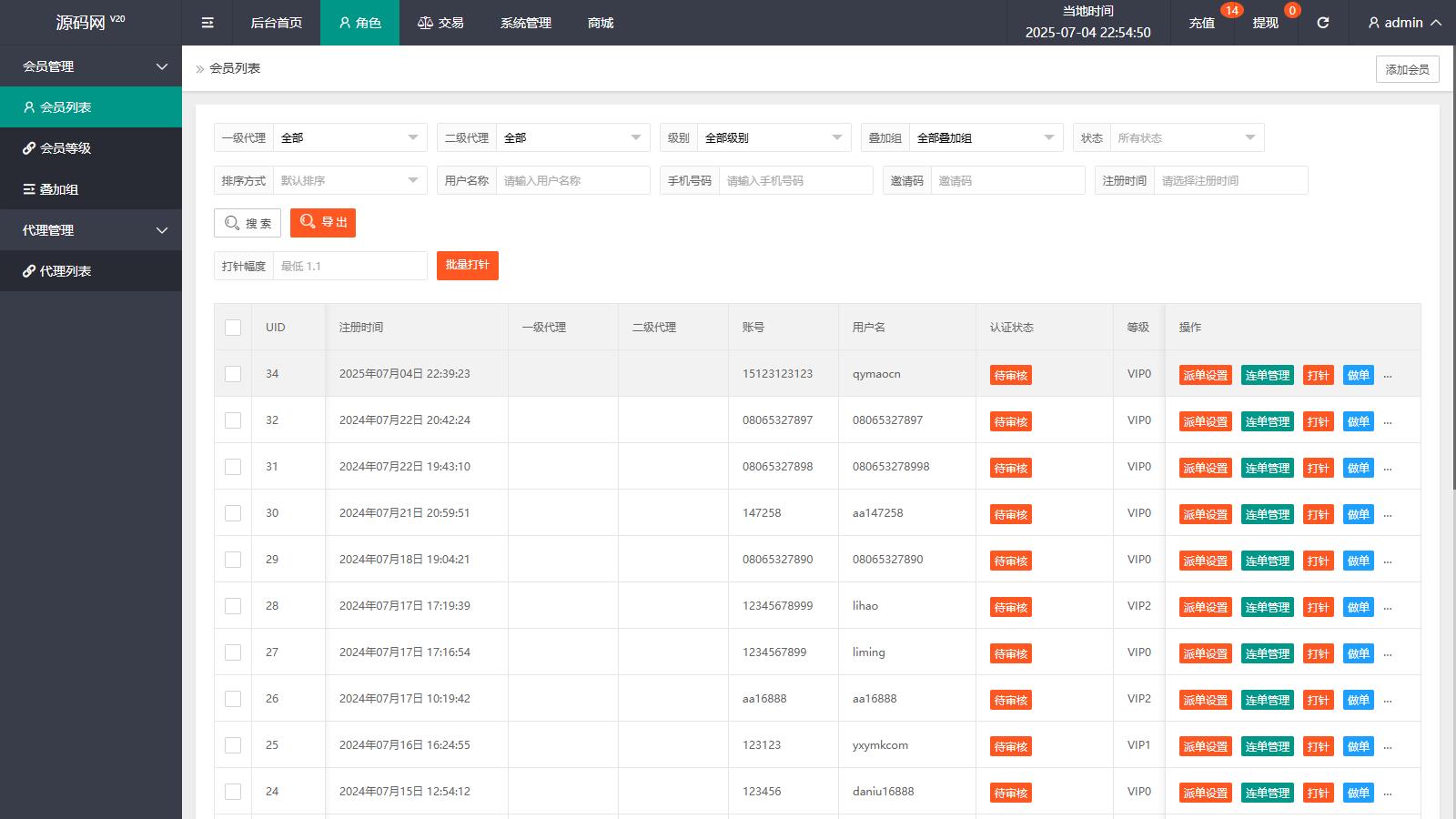Click the 批量打针 button

(x=468, y=266)
